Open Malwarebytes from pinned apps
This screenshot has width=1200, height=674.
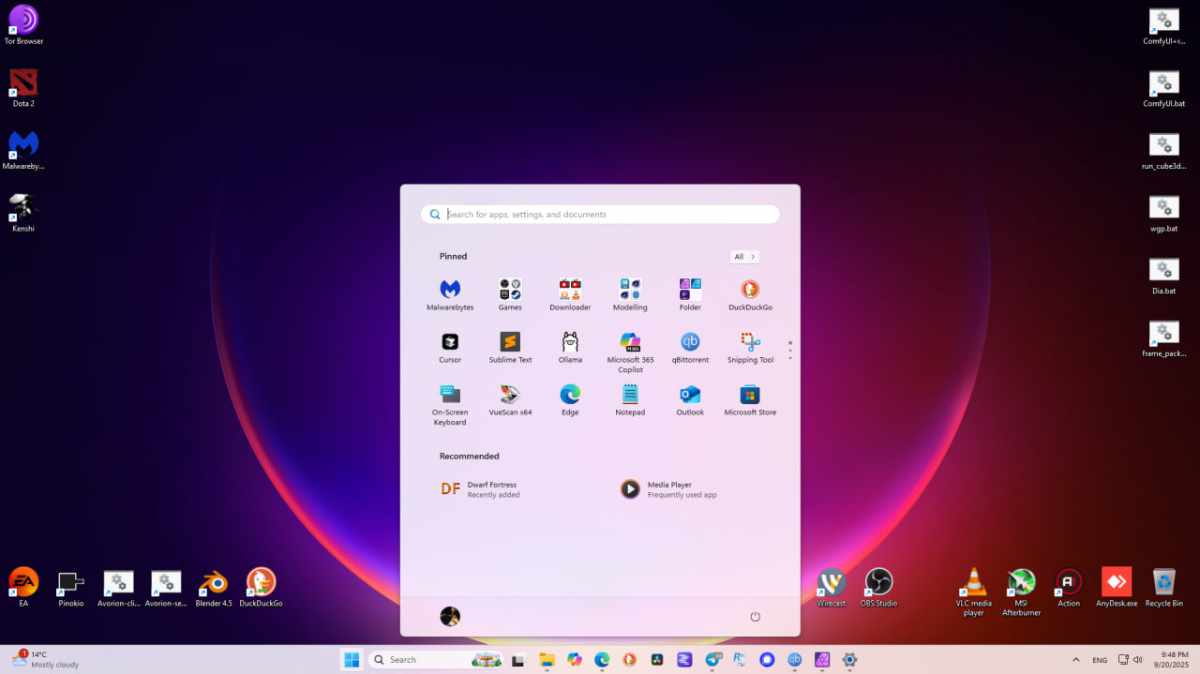click(450, 289)
